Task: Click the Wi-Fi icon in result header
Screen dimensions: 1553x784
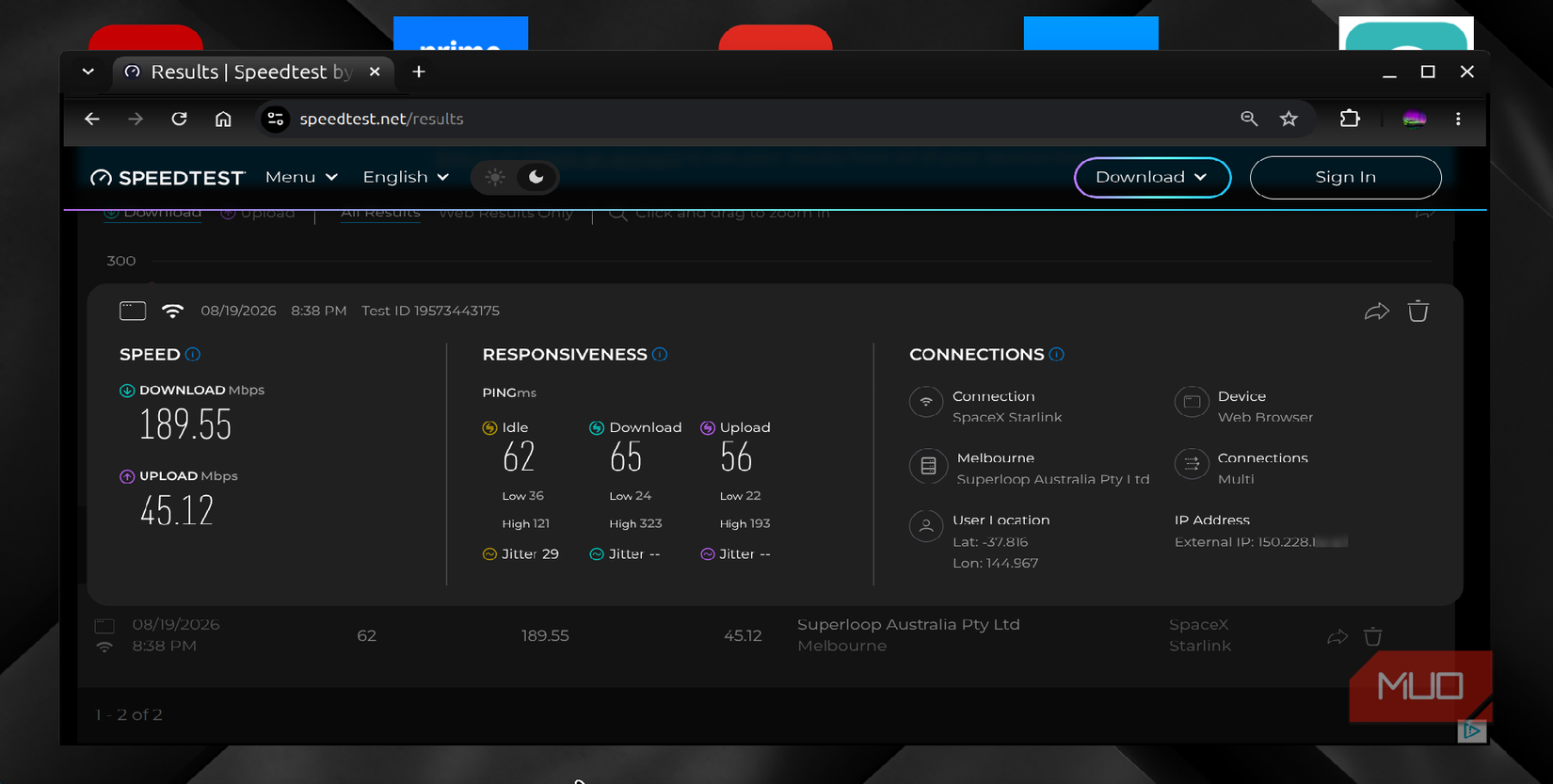Action: click(x=172, y=311)
